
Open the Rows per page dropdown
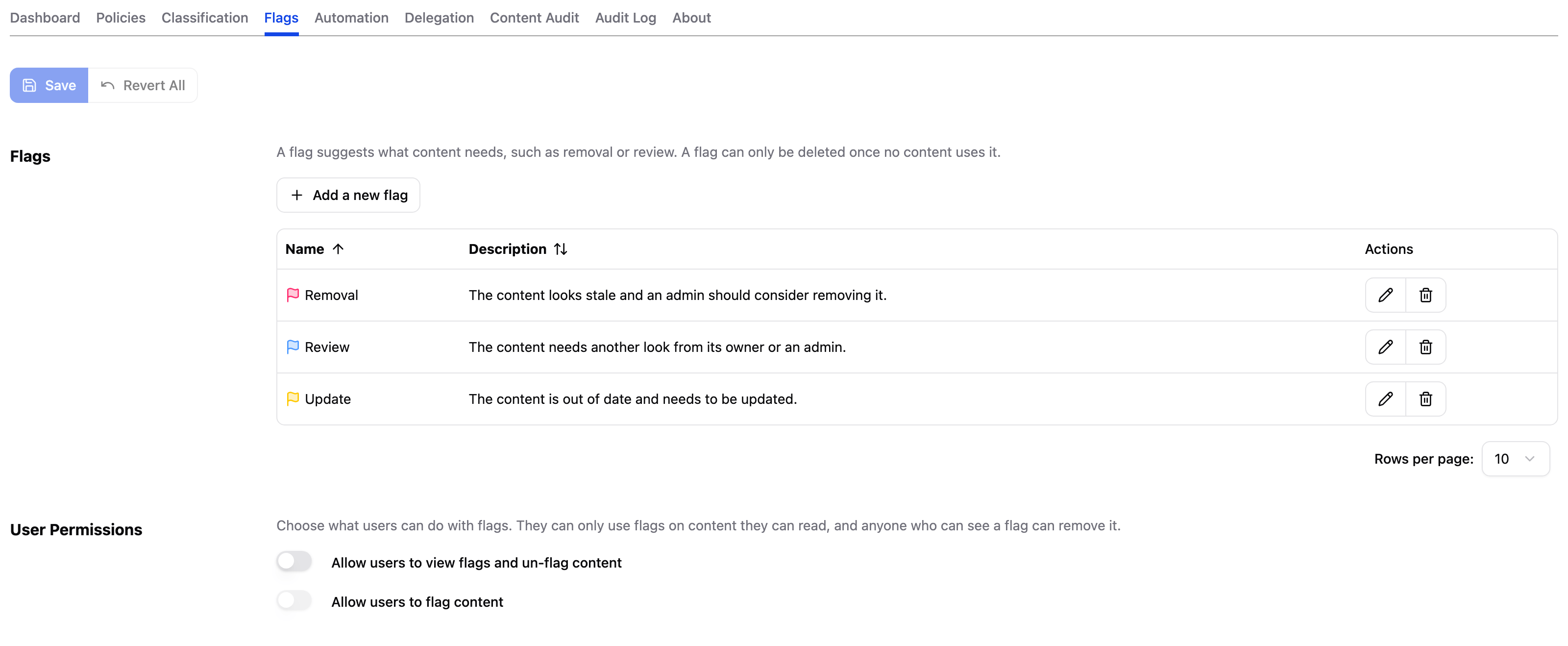[1515, 458]
